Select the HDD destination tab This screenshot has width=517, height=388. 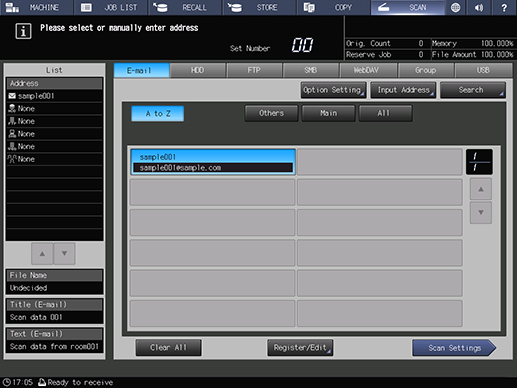(x=198, y=70)
